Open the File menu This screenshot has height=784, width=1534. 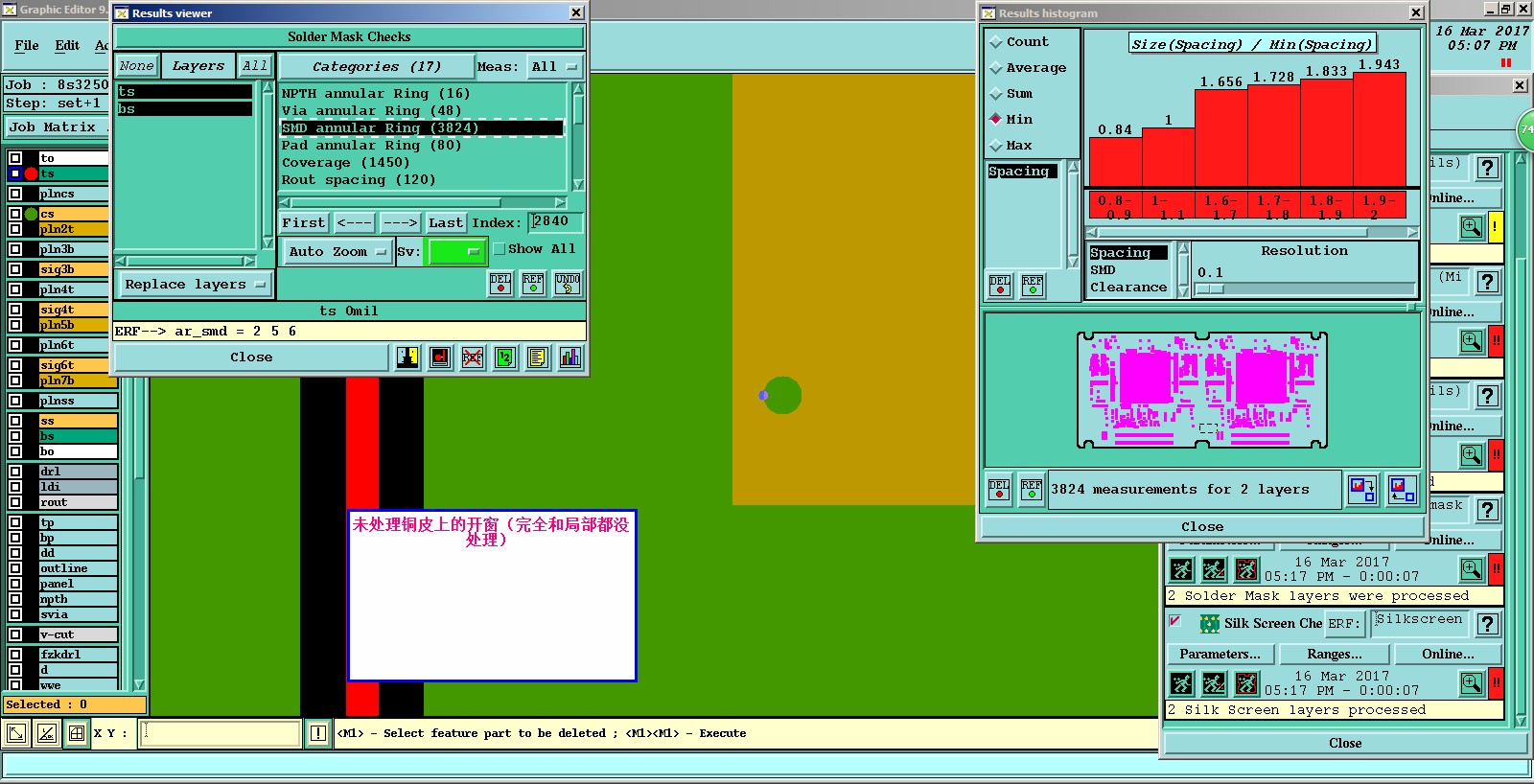click(27, 45)
